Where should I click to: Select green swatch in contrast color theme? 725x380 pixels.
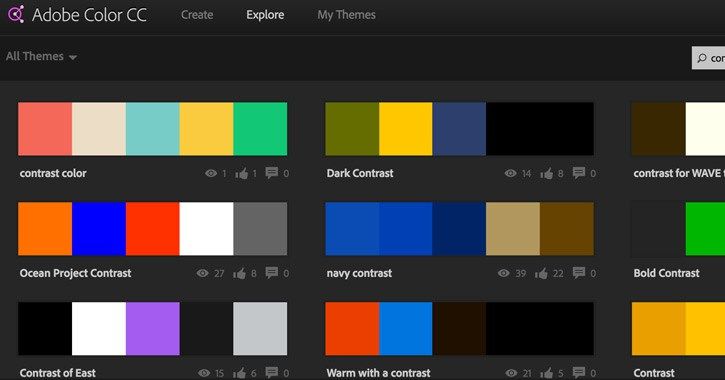pyautogui.click(x=260, y=129)
